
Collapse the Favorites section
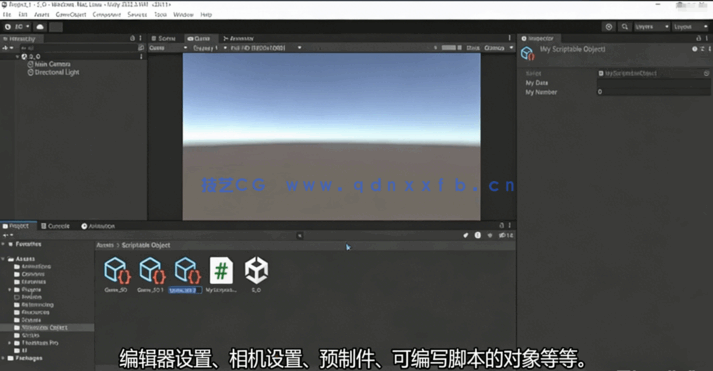point(4,244)
